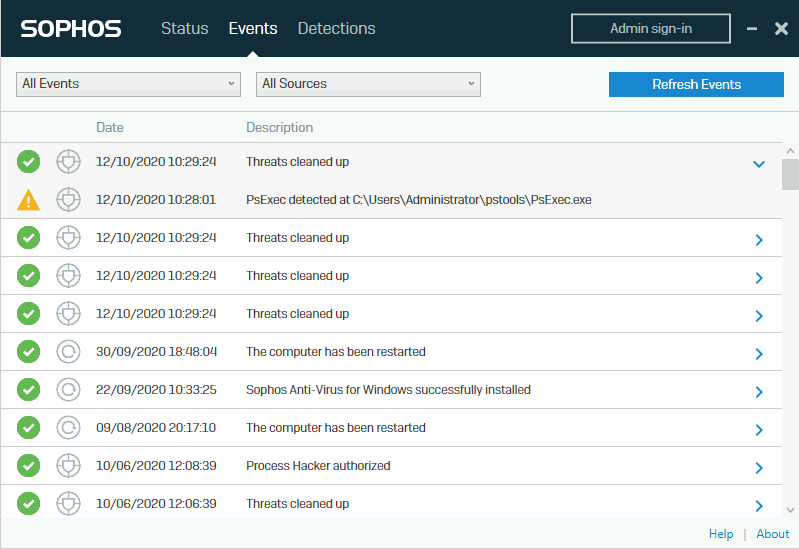
Task: Open the All Sources filter dropdown
Action: click(368, 84)
